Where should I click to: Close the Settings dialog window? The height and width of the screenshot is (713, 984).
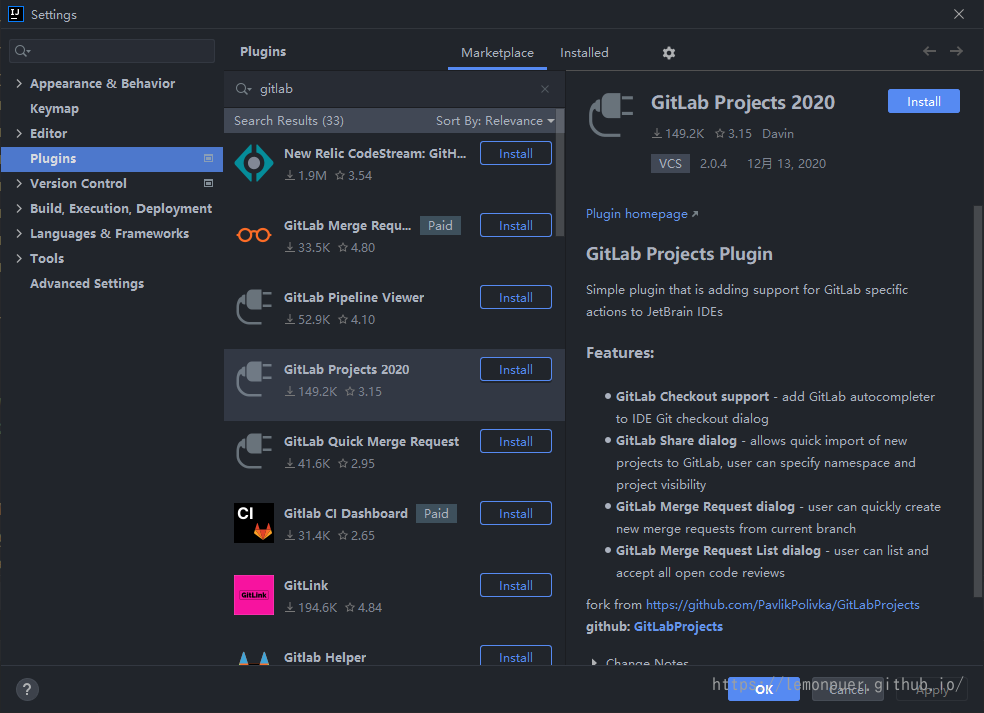[958, 14]
